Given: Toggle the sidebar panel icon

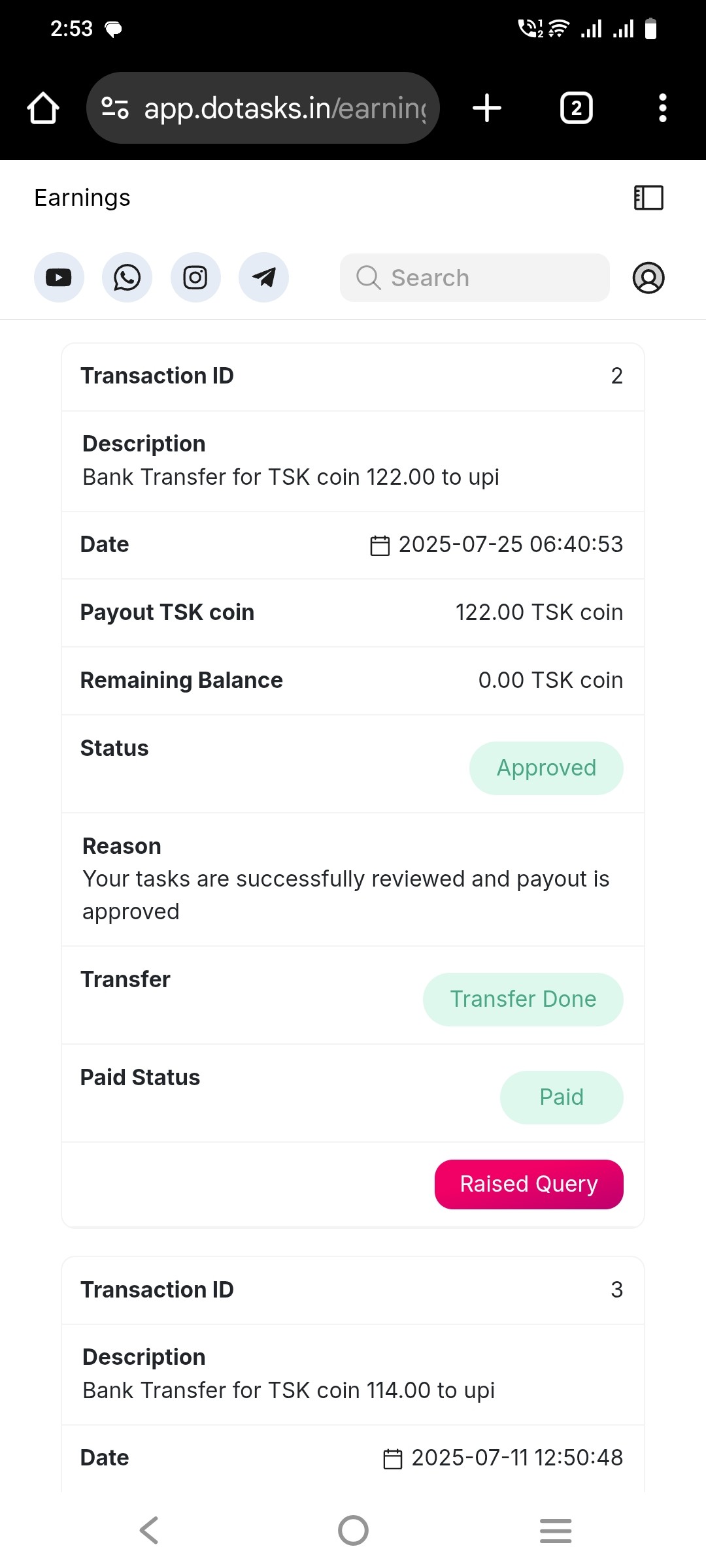Looking at the screenshot, I should point(648,197).
